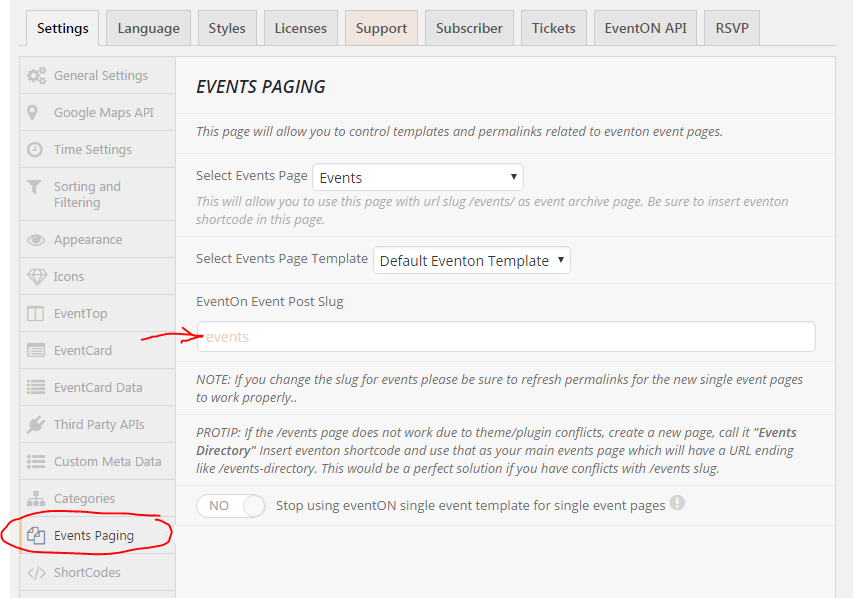Image resolution: width=853 pixels, height=598 pixels.
Task: Open Third Party APIs section
Action: (98, 424)
